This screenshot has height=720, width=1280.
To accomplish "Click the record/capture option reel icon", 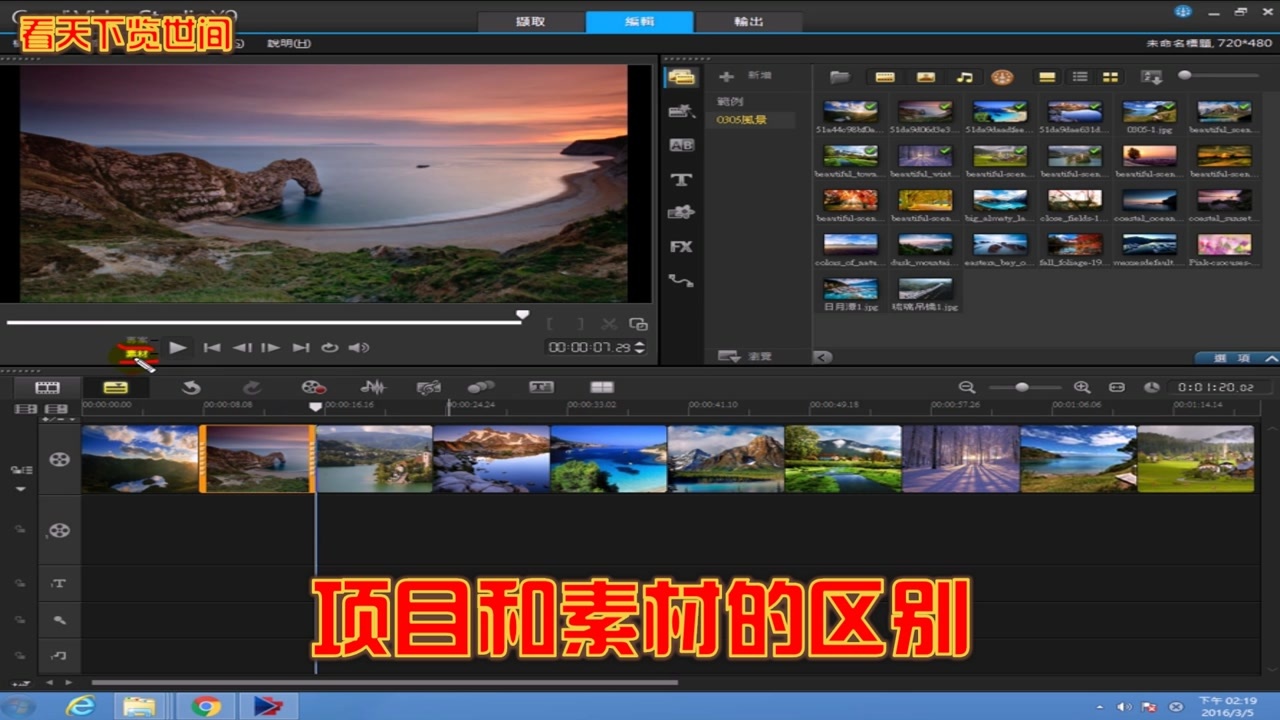I will coord(313,387).
